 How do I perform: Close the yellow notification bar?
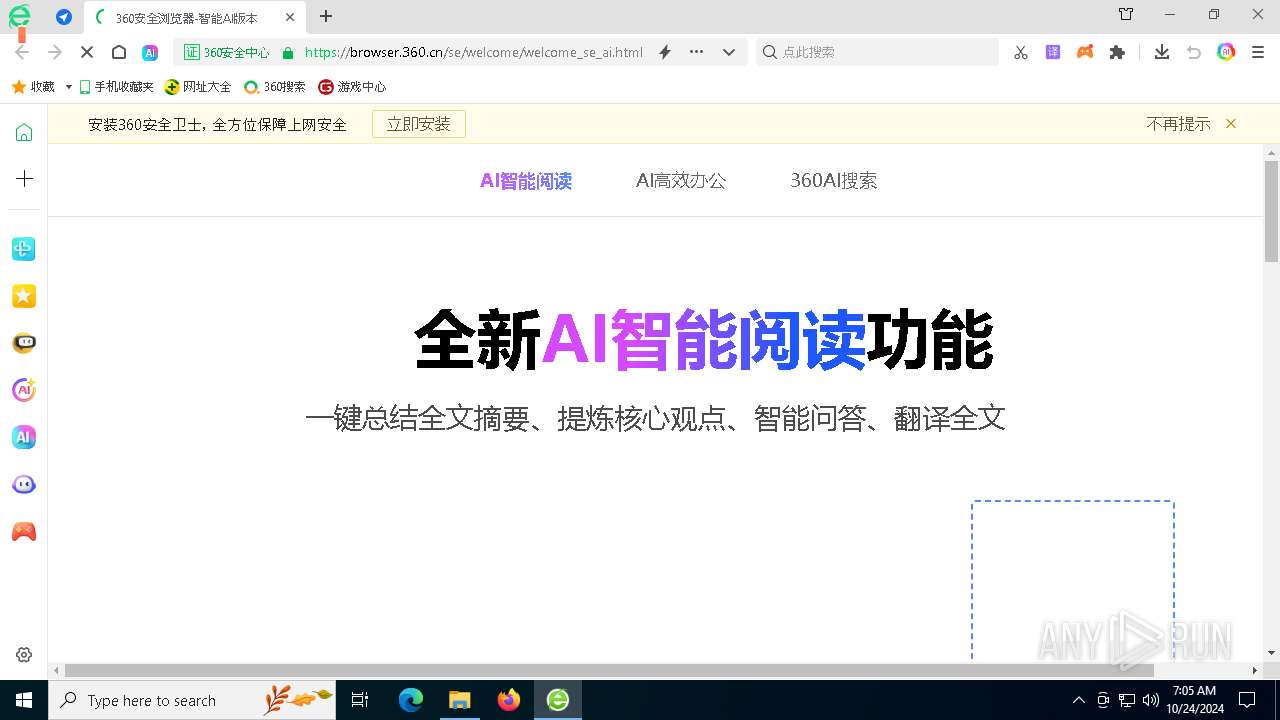tap(1231, 124)
